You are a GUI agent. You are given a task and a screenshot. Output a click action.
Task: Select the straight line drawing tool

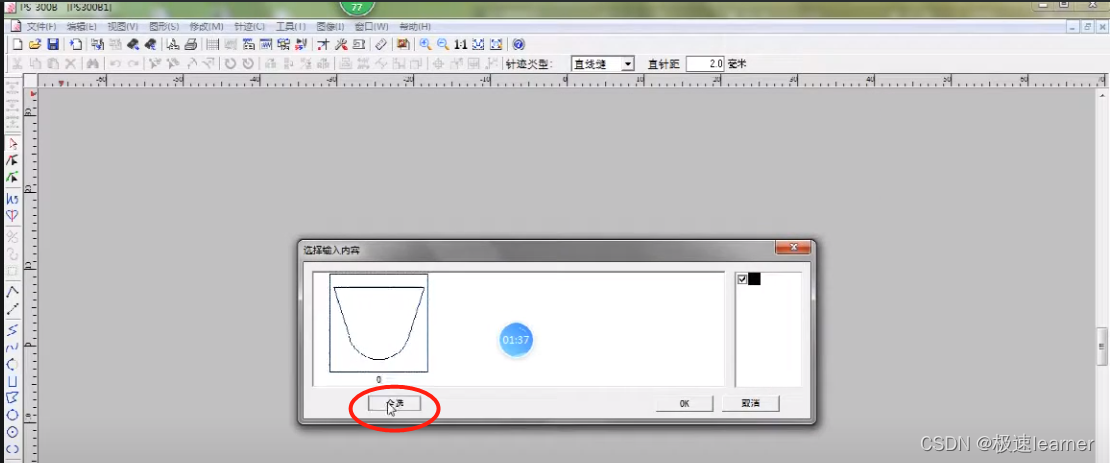coord(12,309)
